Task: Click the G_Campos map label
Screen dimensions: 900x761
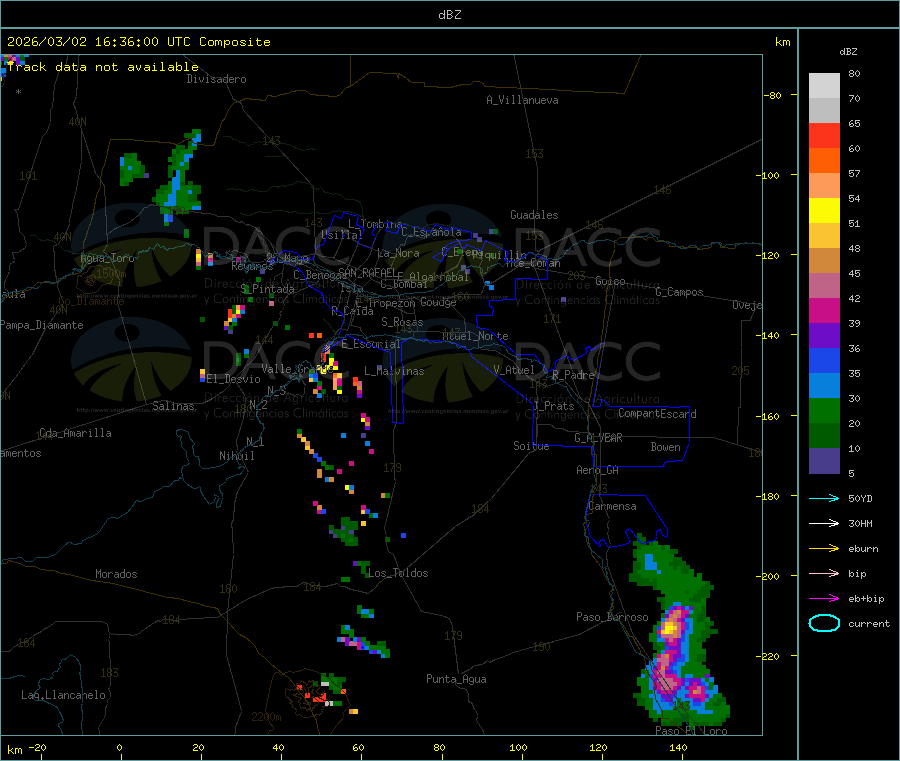Action: tap(679, 292)
